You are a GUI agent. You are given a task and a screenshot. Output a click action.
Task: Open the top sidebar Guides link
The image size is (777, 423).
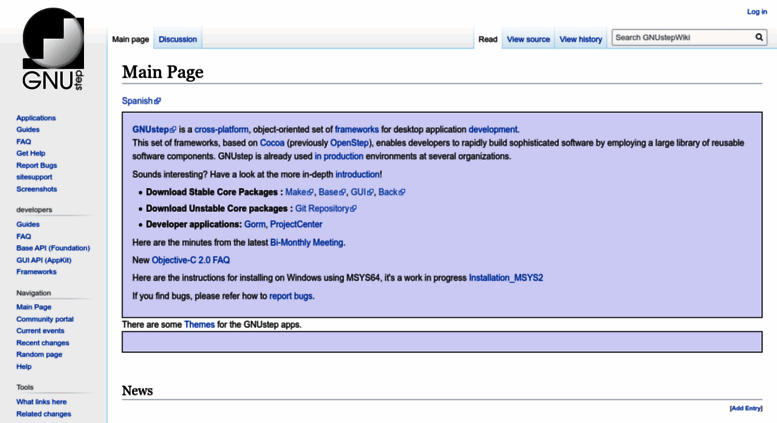point(28,130)
